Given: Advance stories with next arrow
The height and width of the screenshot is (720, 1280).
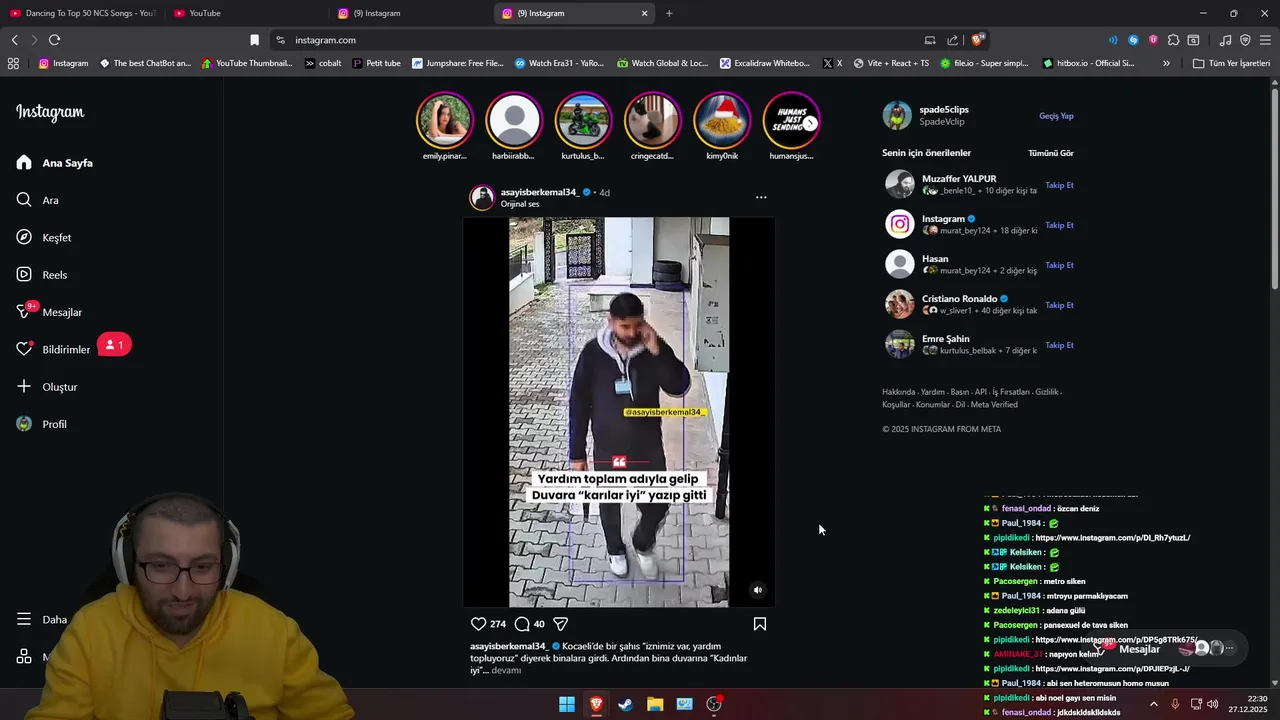Looking at the screenshot, I should [810, 123].
